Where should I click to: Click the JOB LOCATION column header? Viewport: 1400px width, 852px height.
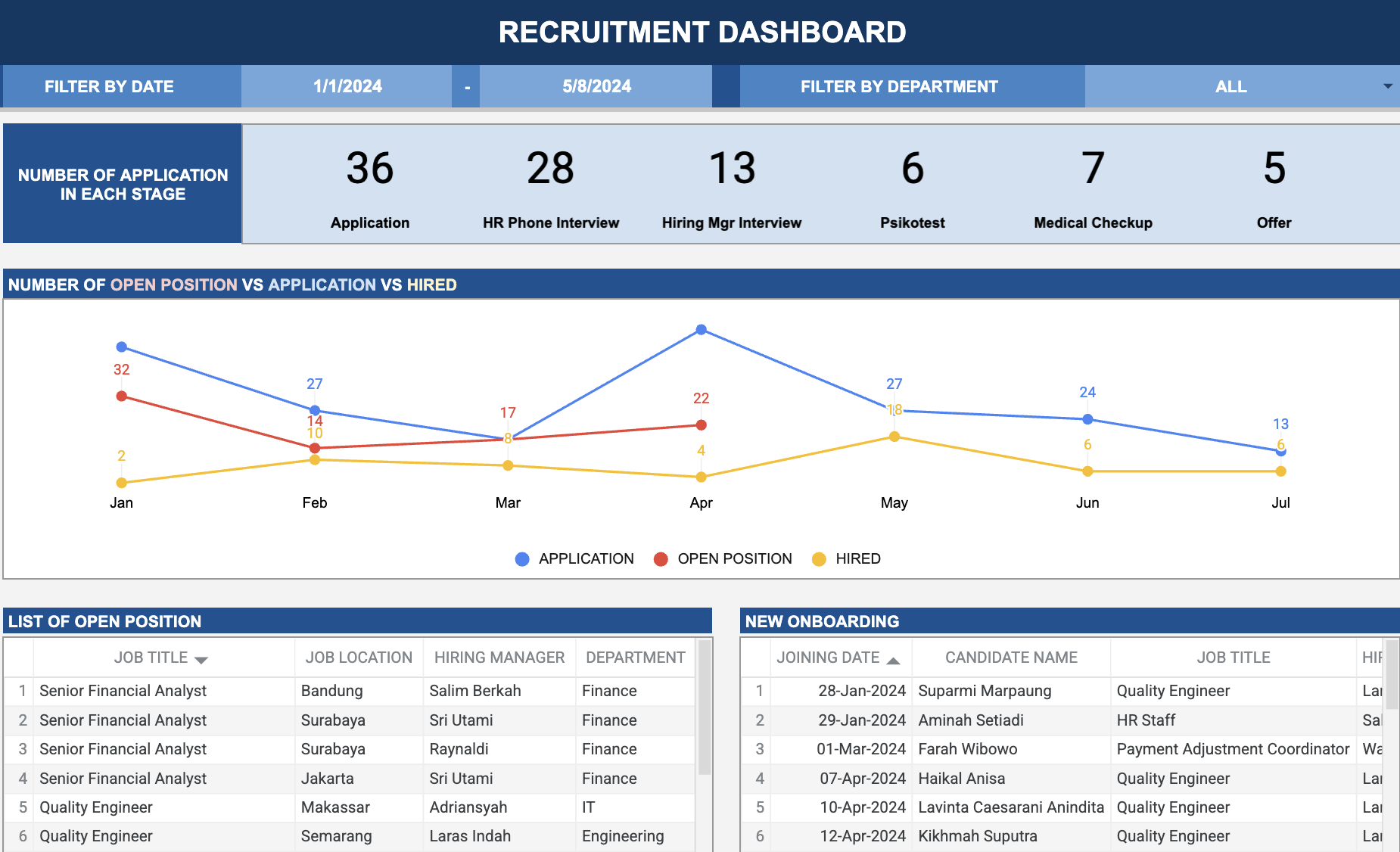tap(359, 658)
